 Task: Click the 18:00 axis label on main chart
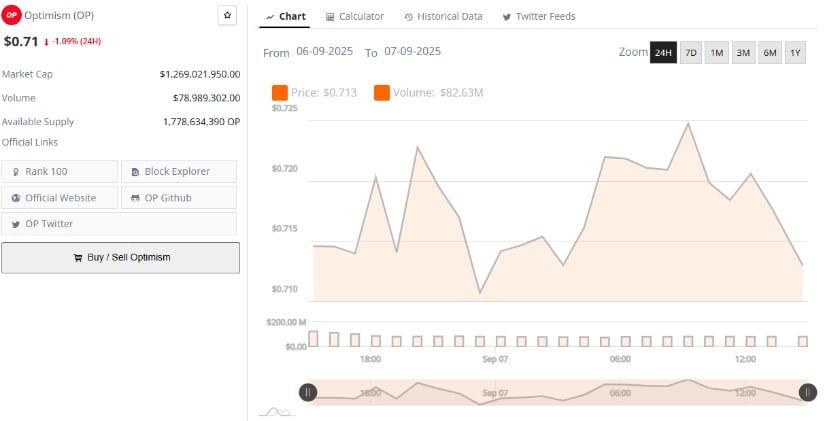pos(370,359)
